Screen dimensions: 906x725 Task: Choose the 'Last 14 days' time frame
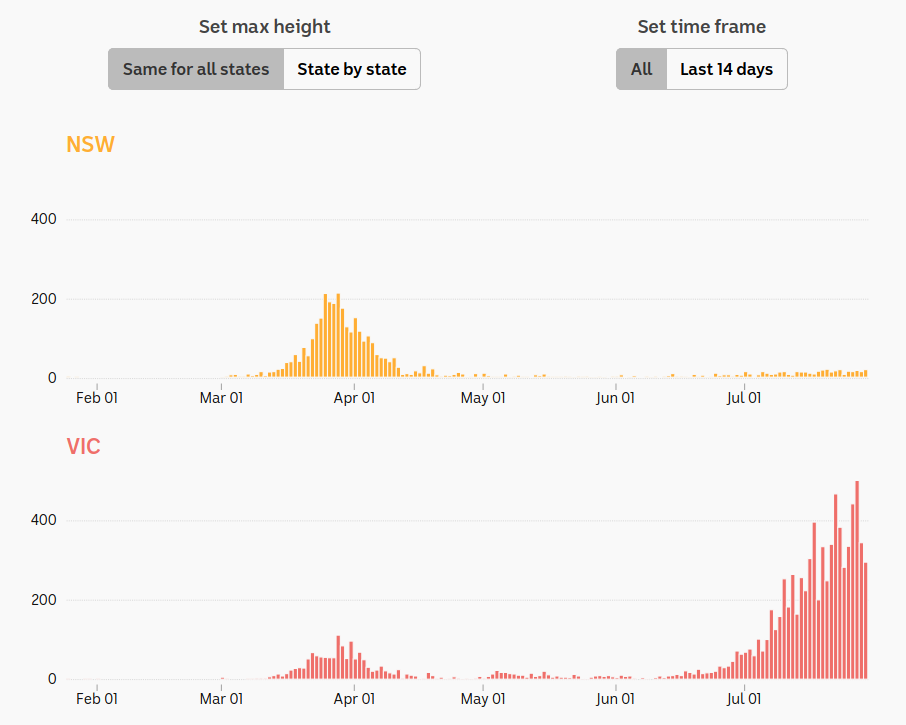(726, 69)
